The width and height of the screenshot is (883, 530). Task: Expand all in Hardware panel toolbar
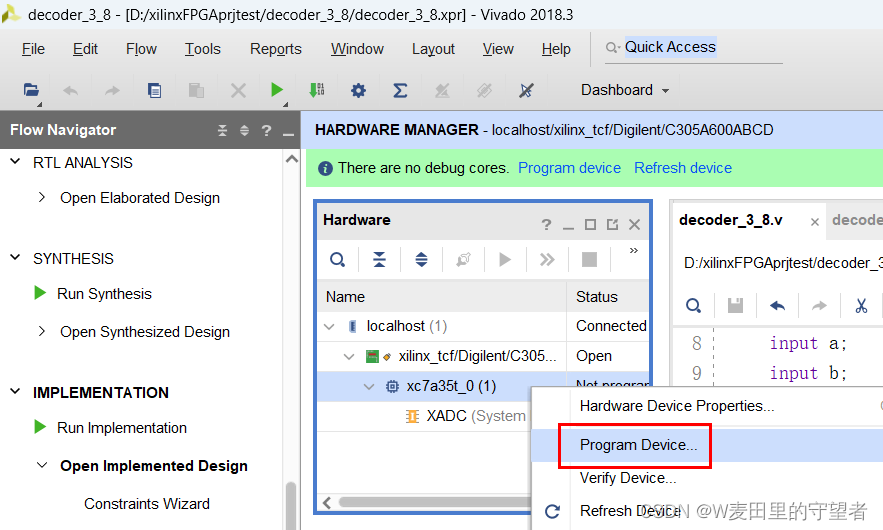click(x=421, y=260)
